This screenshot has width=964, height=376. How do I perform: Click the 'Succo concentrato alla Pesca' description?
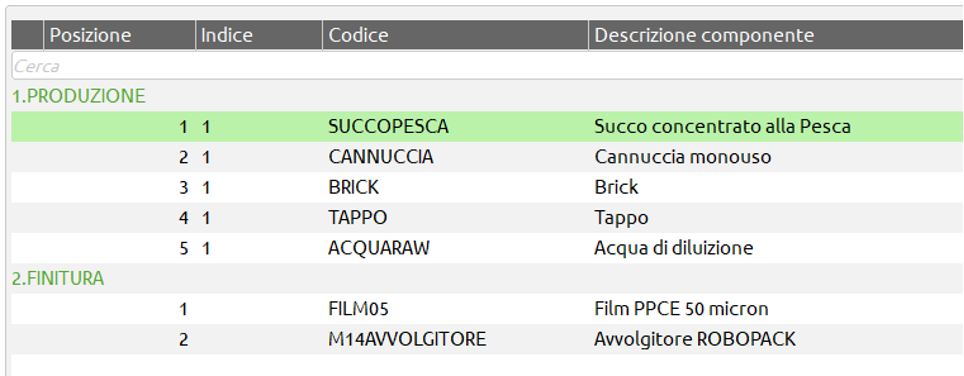click(722, 127)
